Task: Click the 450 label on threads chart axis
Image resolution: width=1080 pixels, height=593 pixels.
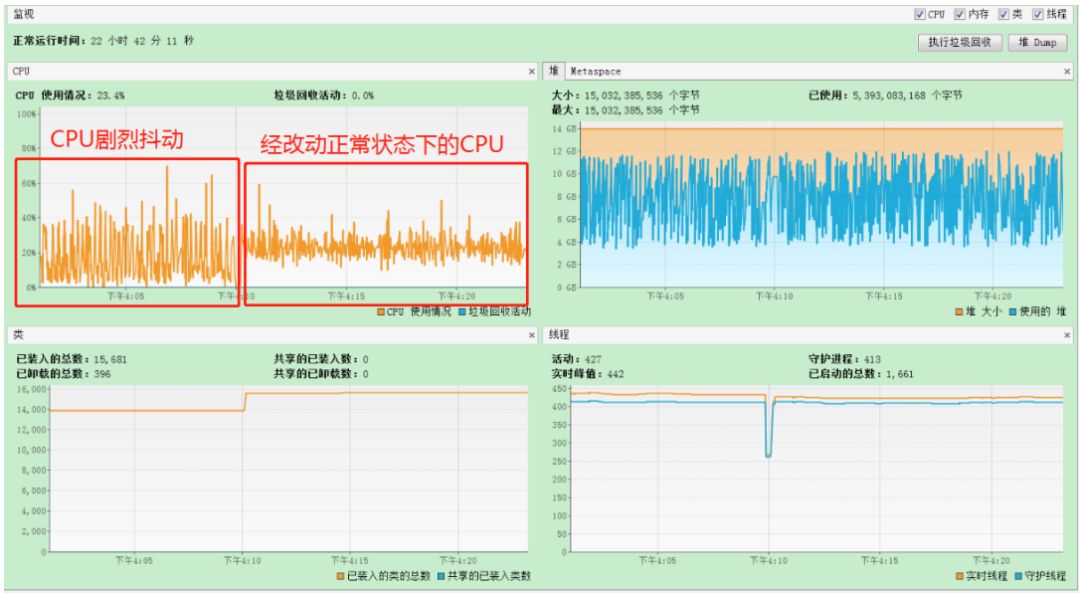Action: tap(559, 389)
